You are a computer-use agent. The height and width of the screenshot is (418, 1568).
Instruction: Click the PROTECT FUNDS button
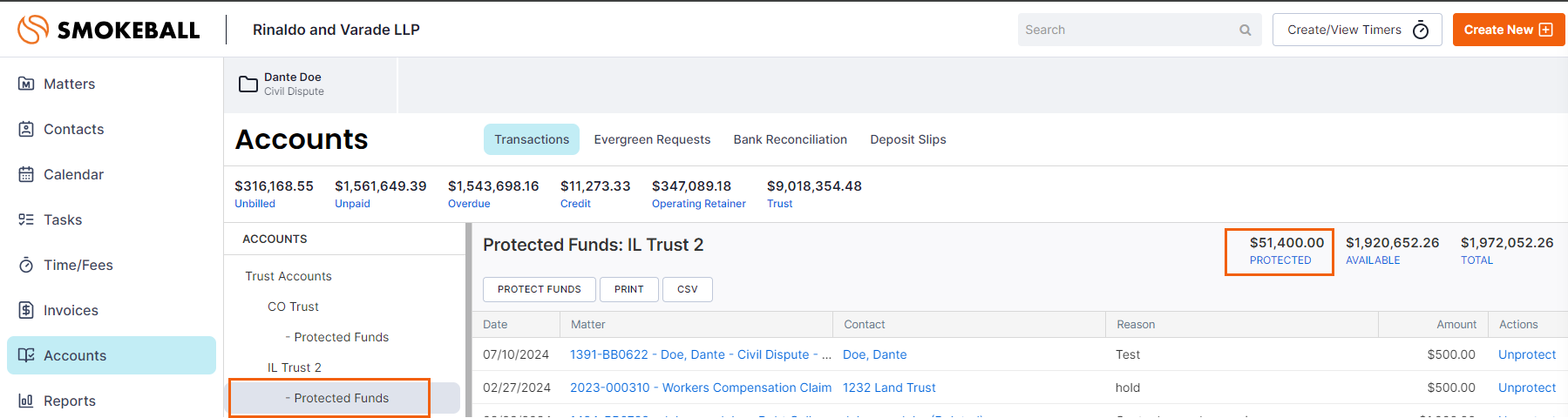[x=540, y=289]
